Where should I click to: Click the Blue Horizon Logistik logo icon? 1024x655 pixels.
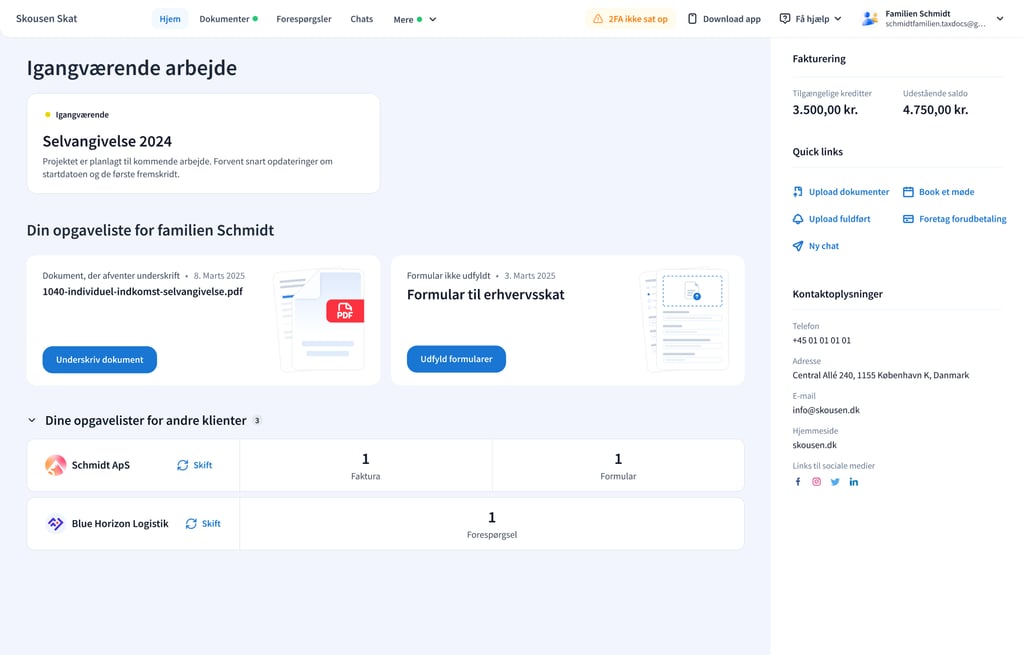pyautogui.click(x=56, y=524)
